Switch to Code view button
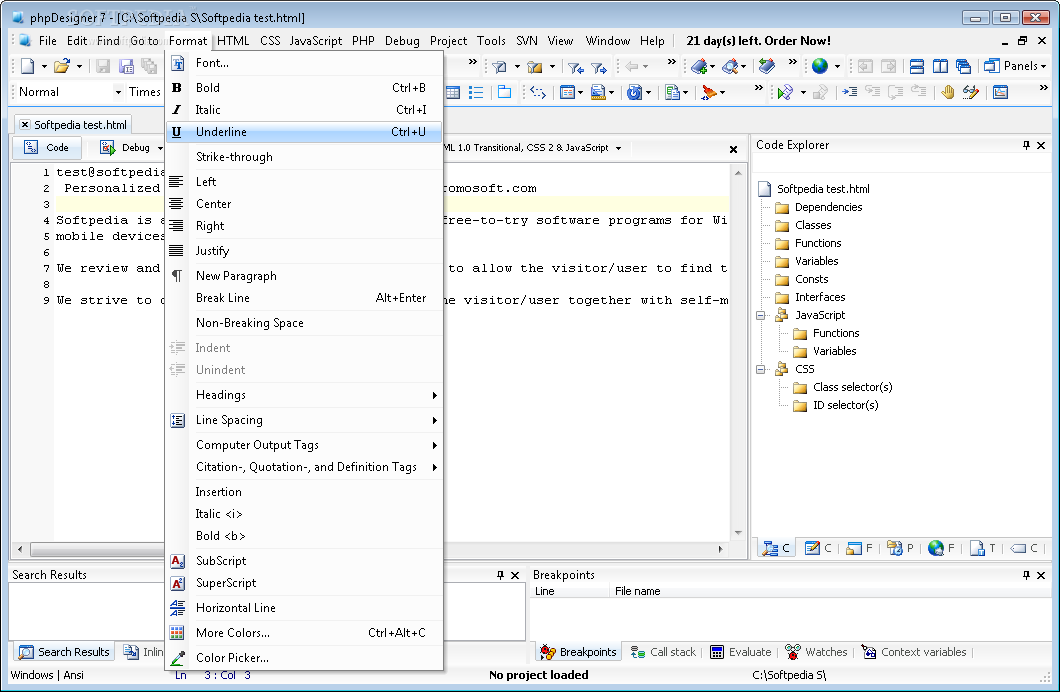The width and height of the screenshot is (1060, 692). click(x=47, y=147)
